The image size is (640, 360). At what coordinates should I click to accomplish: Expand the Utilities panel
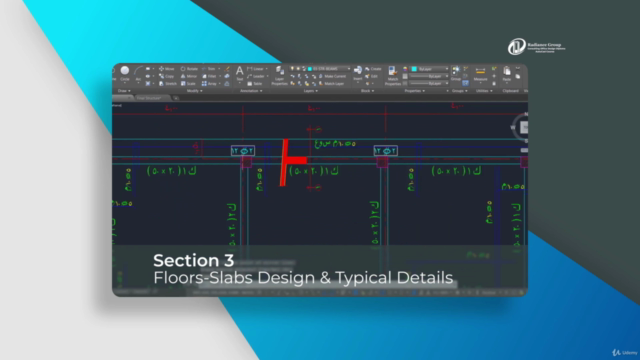[484, 91]
